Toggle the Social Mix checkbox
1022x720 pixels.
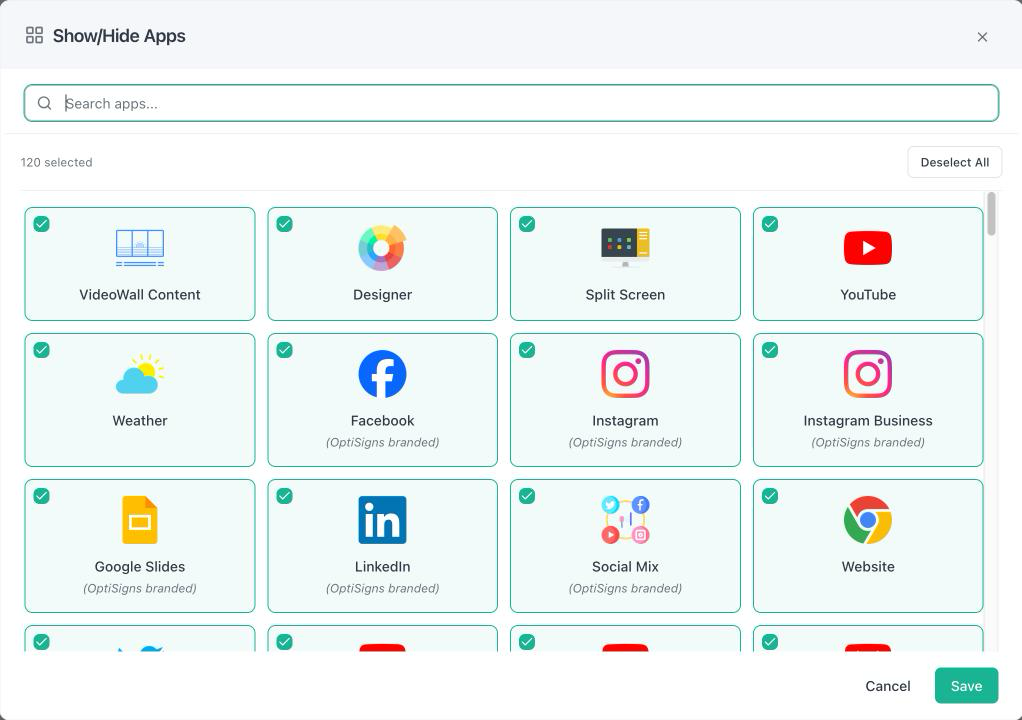point(527,496)
